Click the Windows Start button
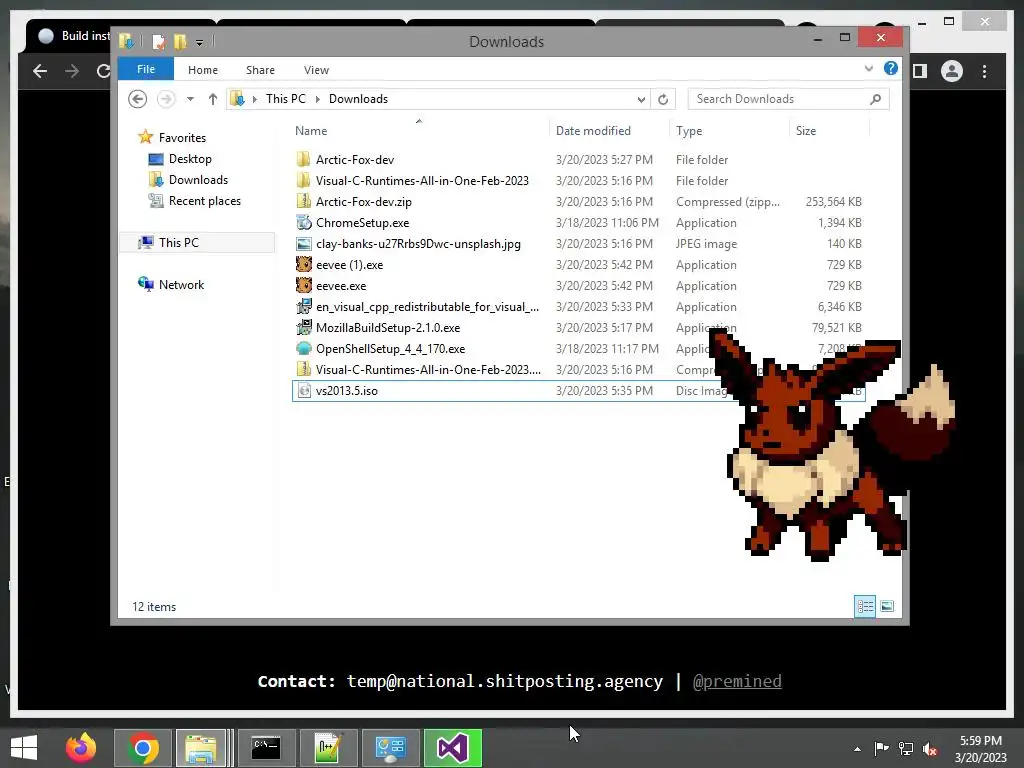The height and width of the screenshot is (768, 1024). click(x=24, y=748)
